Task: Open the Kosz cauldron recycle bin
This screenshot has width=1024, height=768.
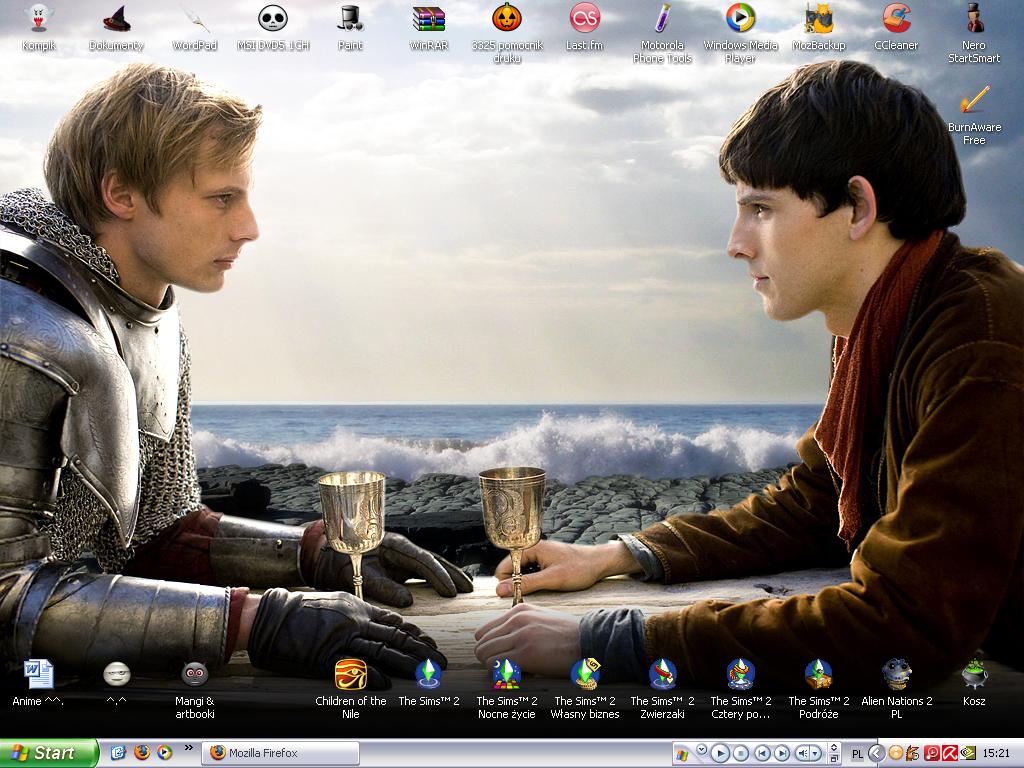Action: pos(974,683)
